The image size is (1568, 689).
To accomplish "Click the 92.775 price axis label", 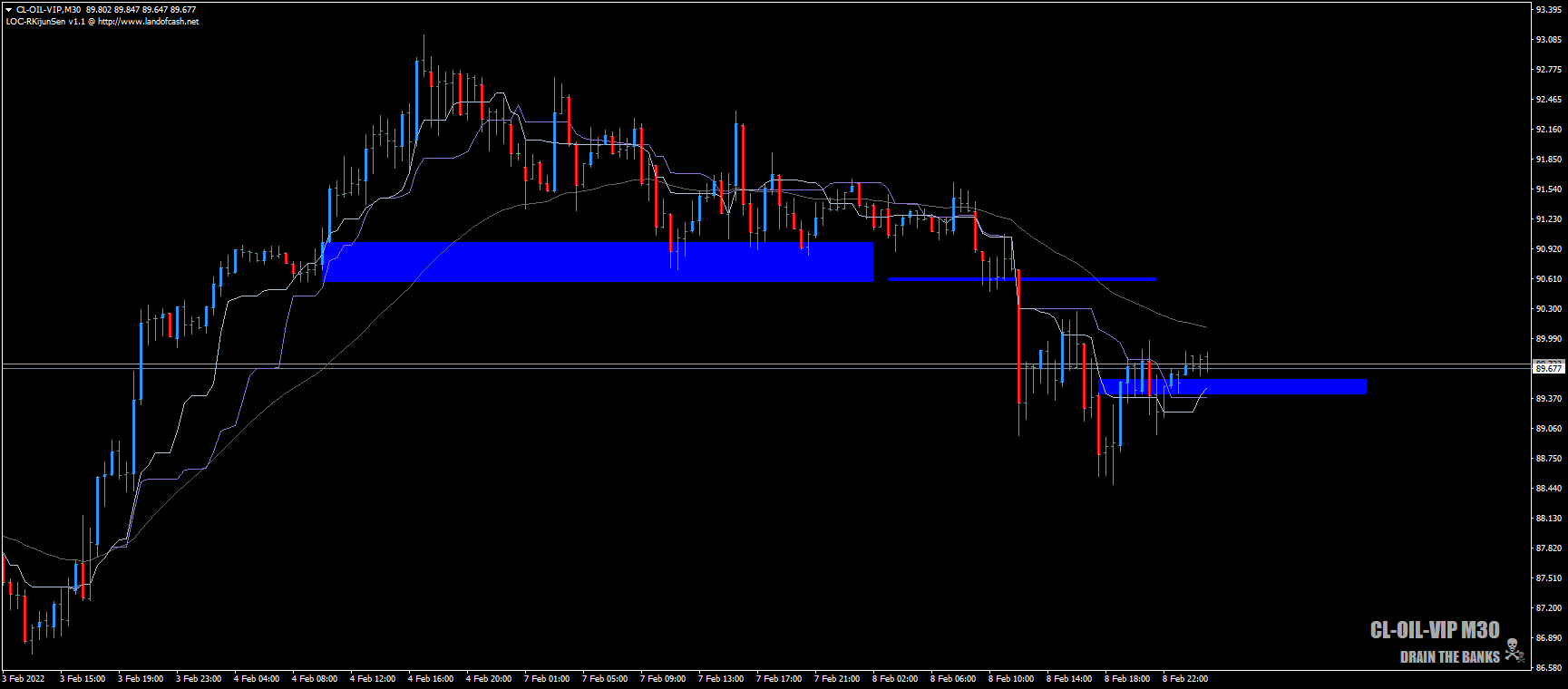I will (x=1548, y=70).
